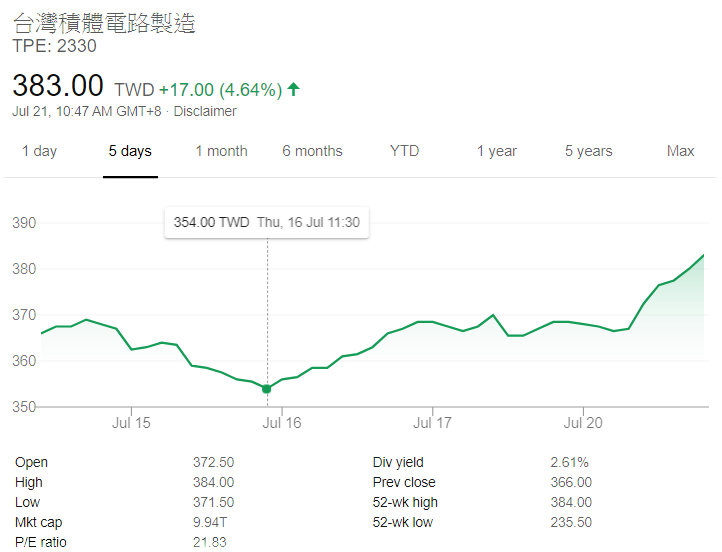Click the 52-wk high value 384.00
Screen dimensions: 722x552
[x=571, y=502]
